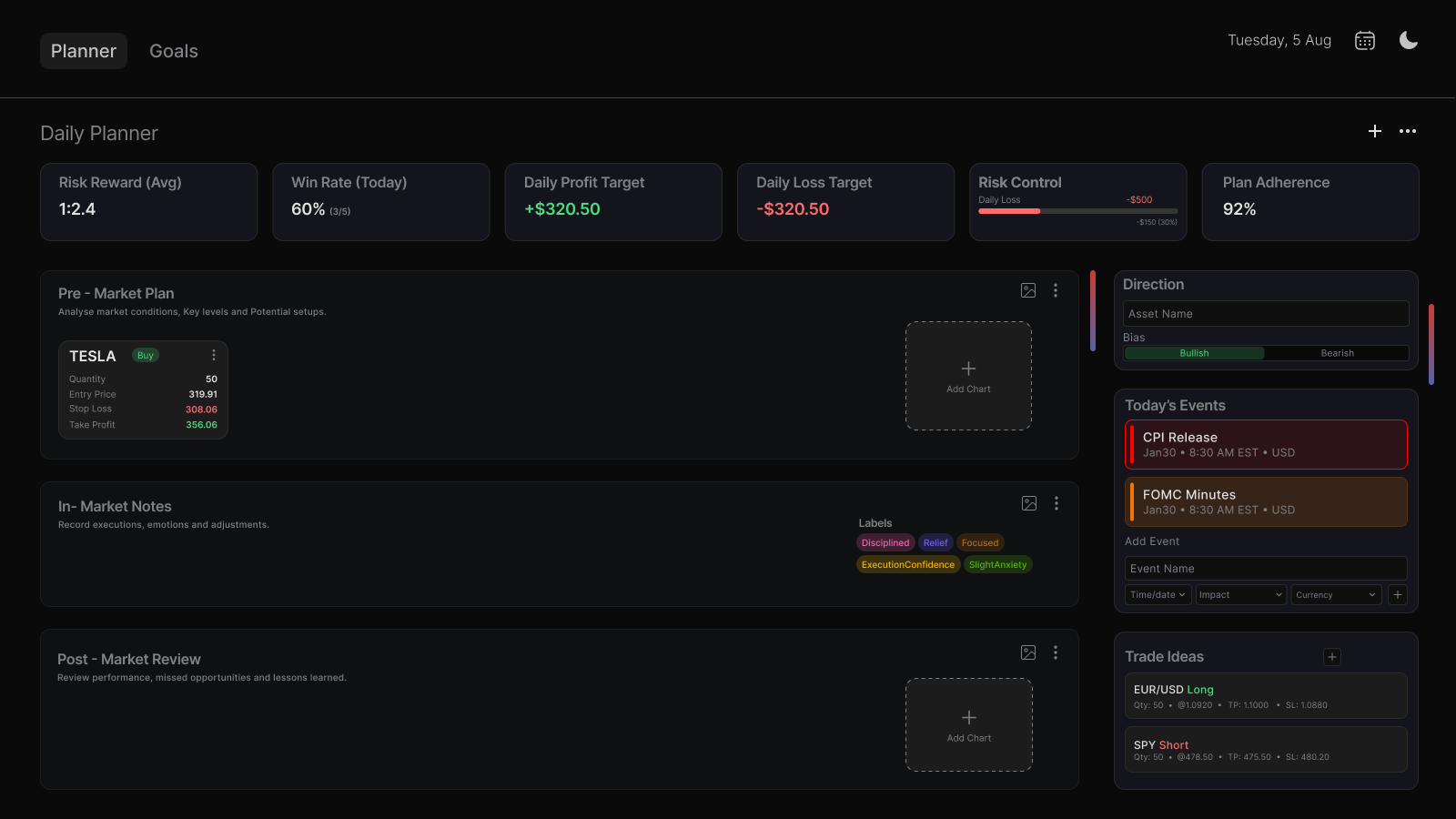Open In-Market Notes kebab menu

[x=1056, y=503]
